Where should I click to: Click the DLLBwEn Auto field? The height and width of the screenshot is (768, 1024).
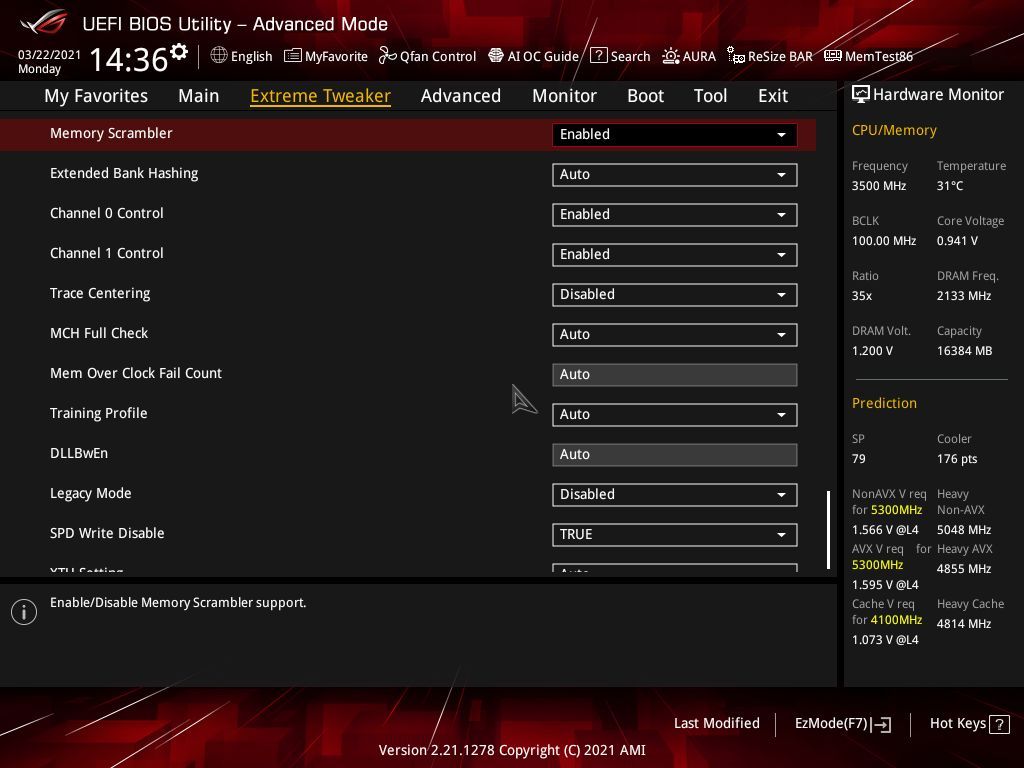coord(675,455)
